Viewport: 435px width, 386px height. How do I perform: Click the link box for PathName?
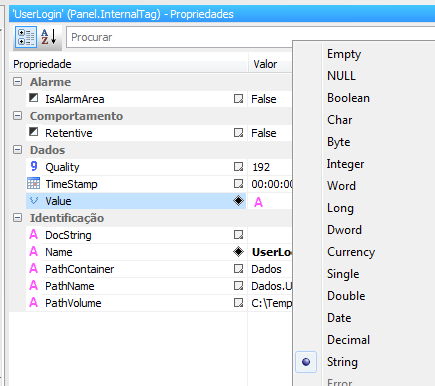point(238,286)
